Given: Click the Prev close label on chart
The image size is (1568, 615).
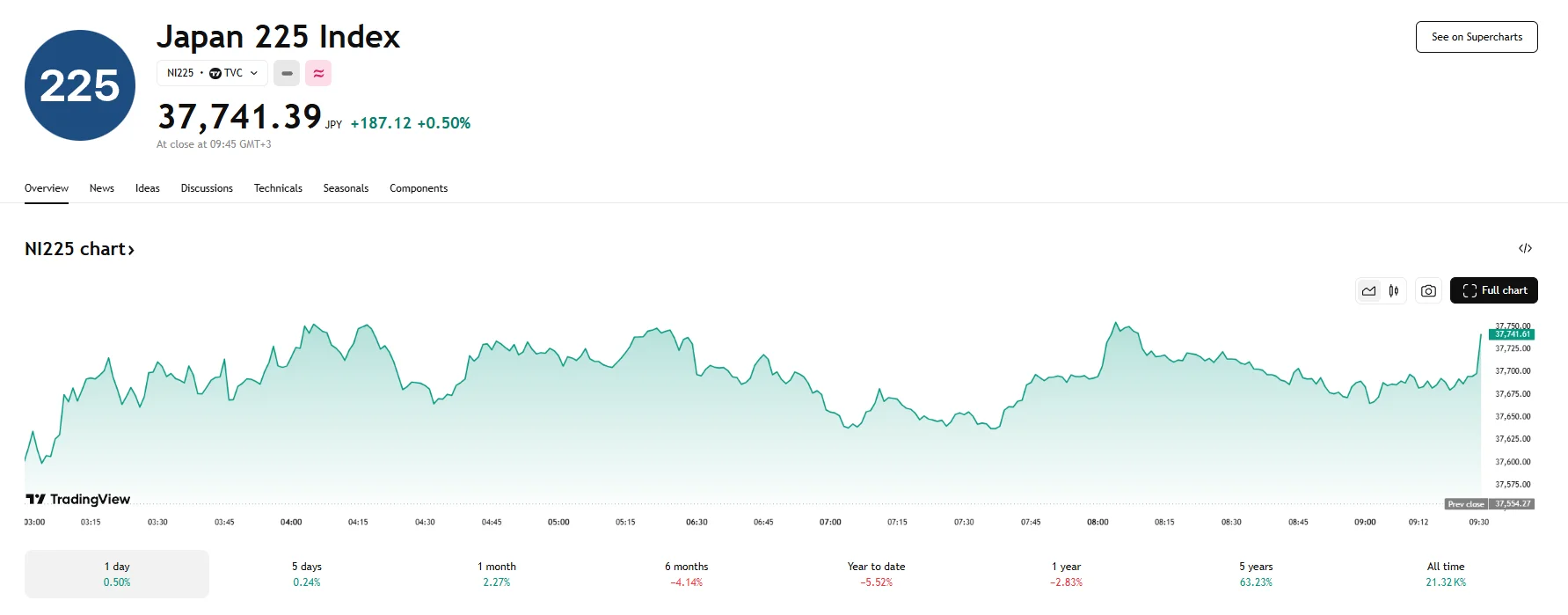Looking at the screenshot, I should tap(1466, 504).
